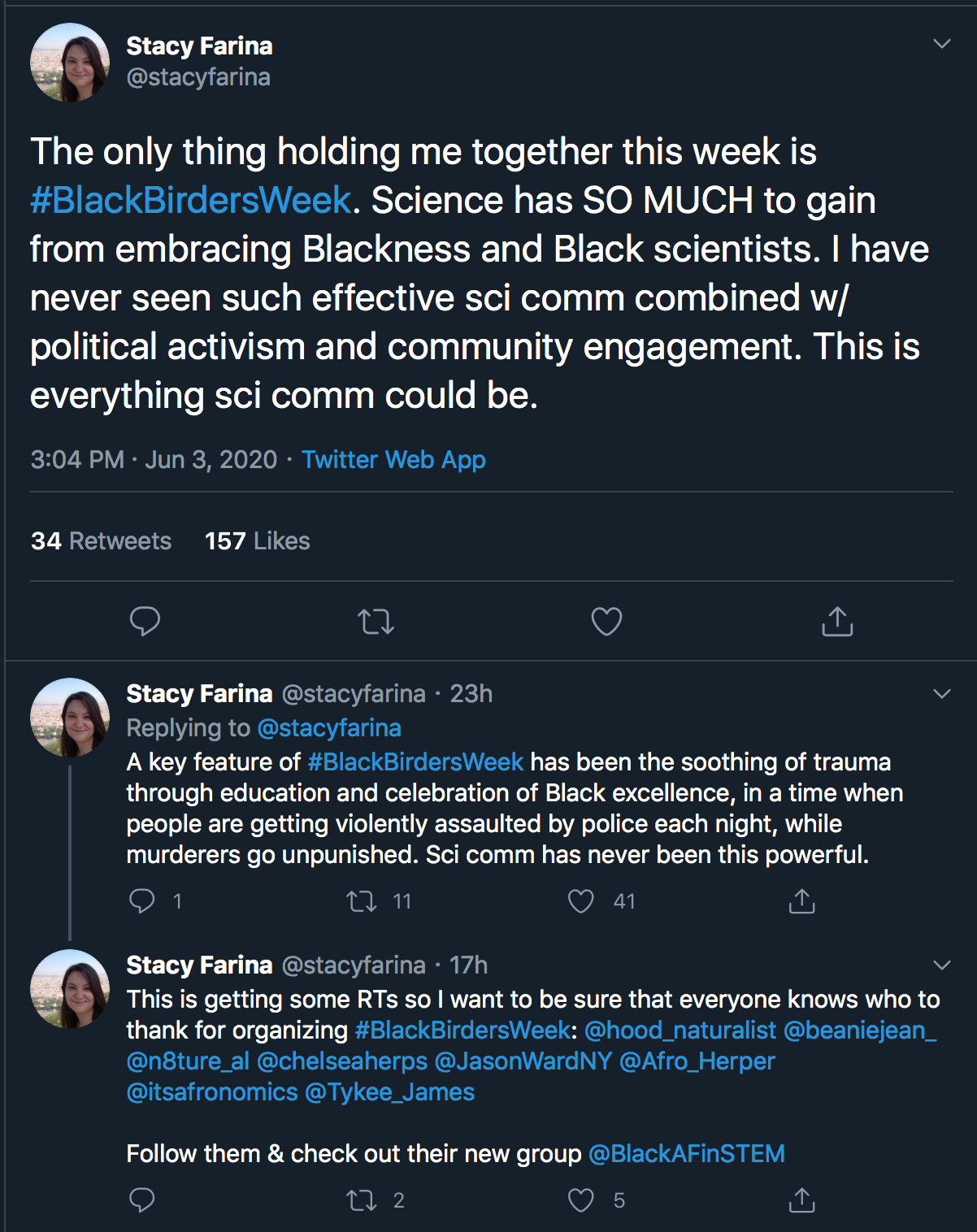
Task: Visit the @BlackAFinSTEM profile link
Action: (686, 1154)
